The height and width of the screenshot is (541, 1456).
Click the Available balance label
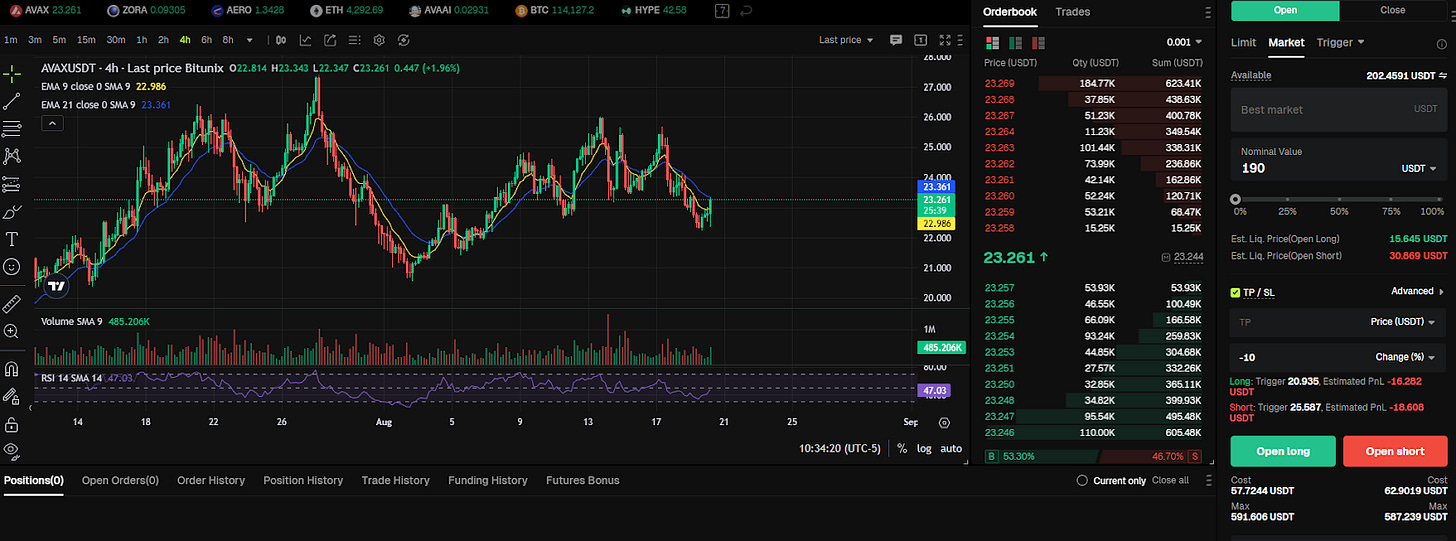point(1251,76)
